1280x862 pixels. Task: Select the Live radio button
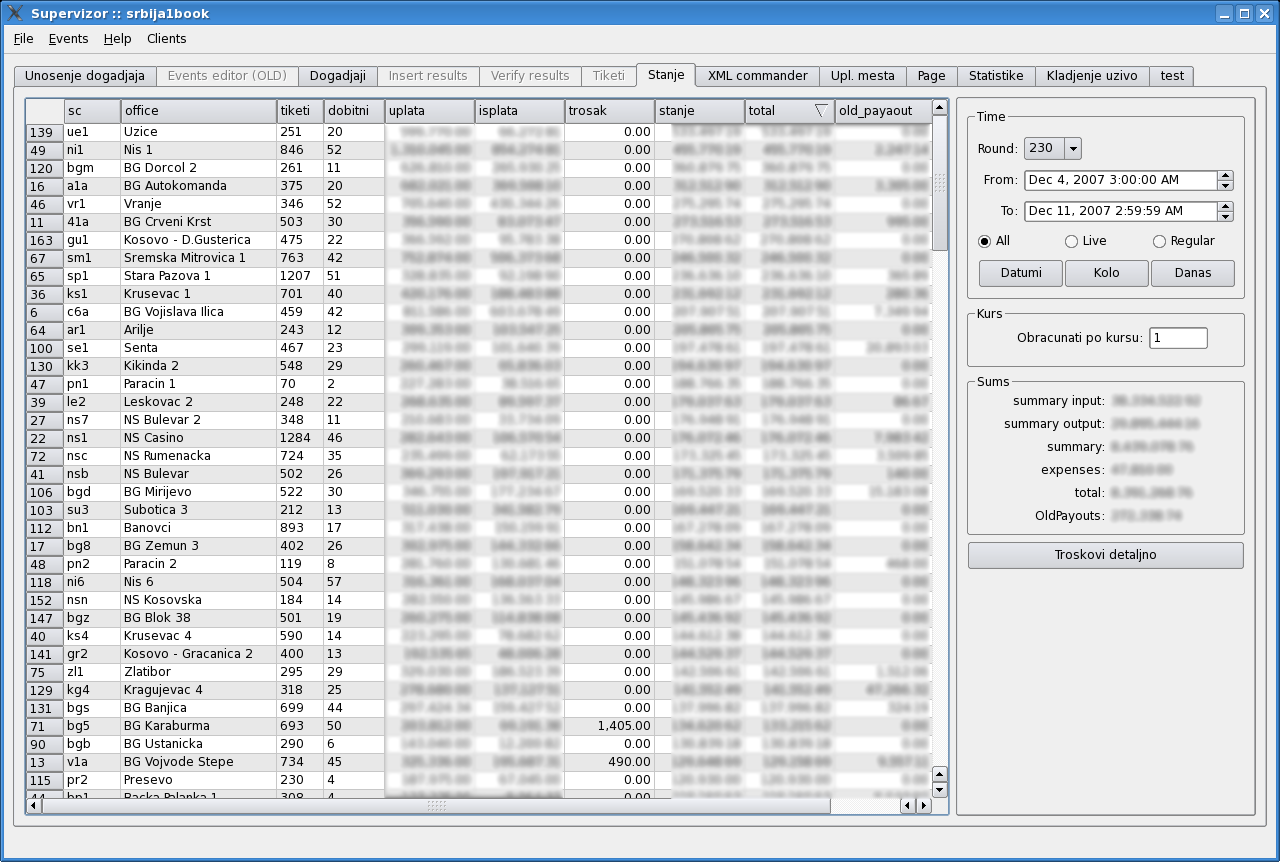click(x=1071, y=241)
